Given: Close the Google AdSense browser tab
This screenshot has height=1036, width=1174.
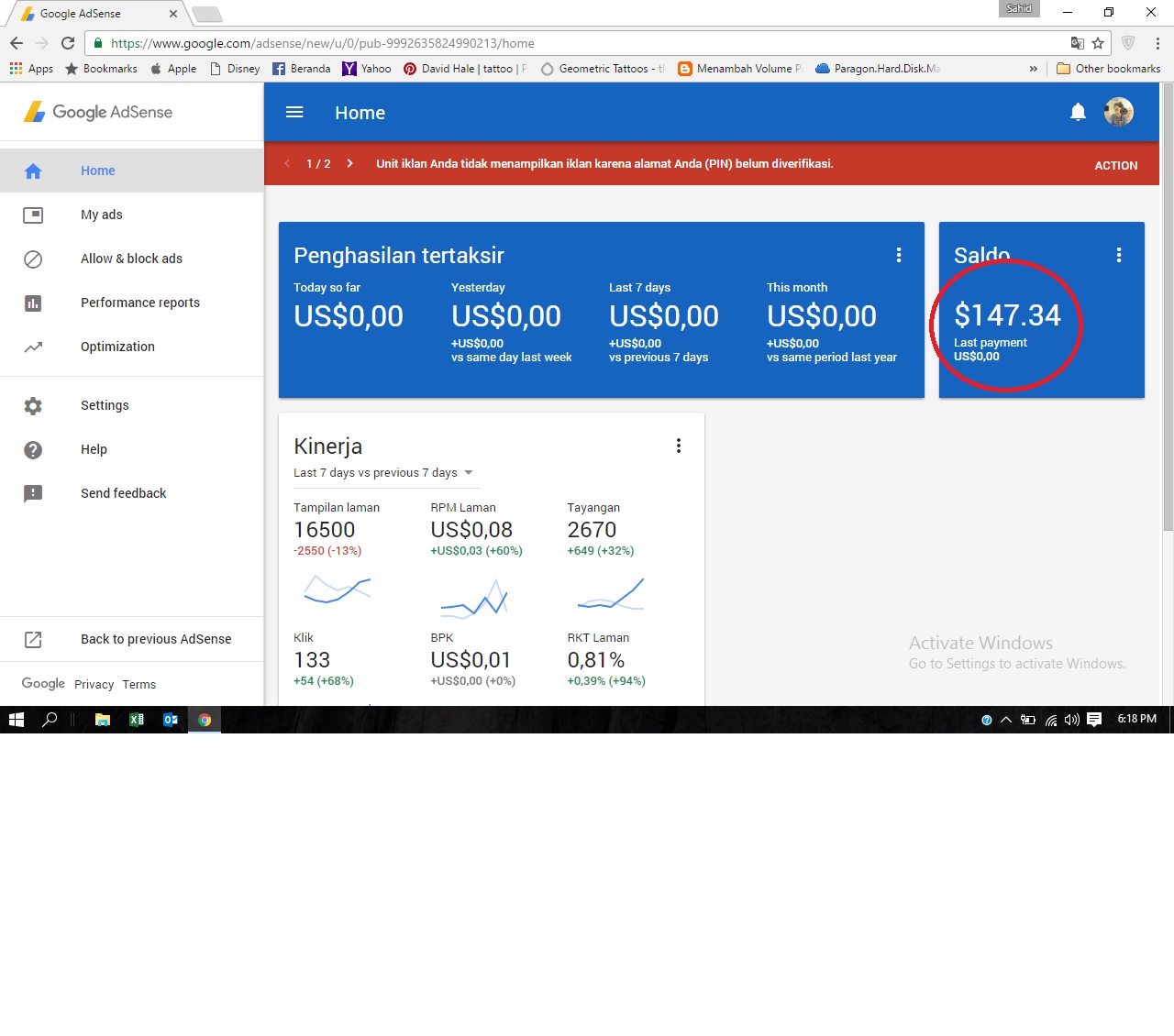Looking at the screenshot, I should click(x=173, y=14).
